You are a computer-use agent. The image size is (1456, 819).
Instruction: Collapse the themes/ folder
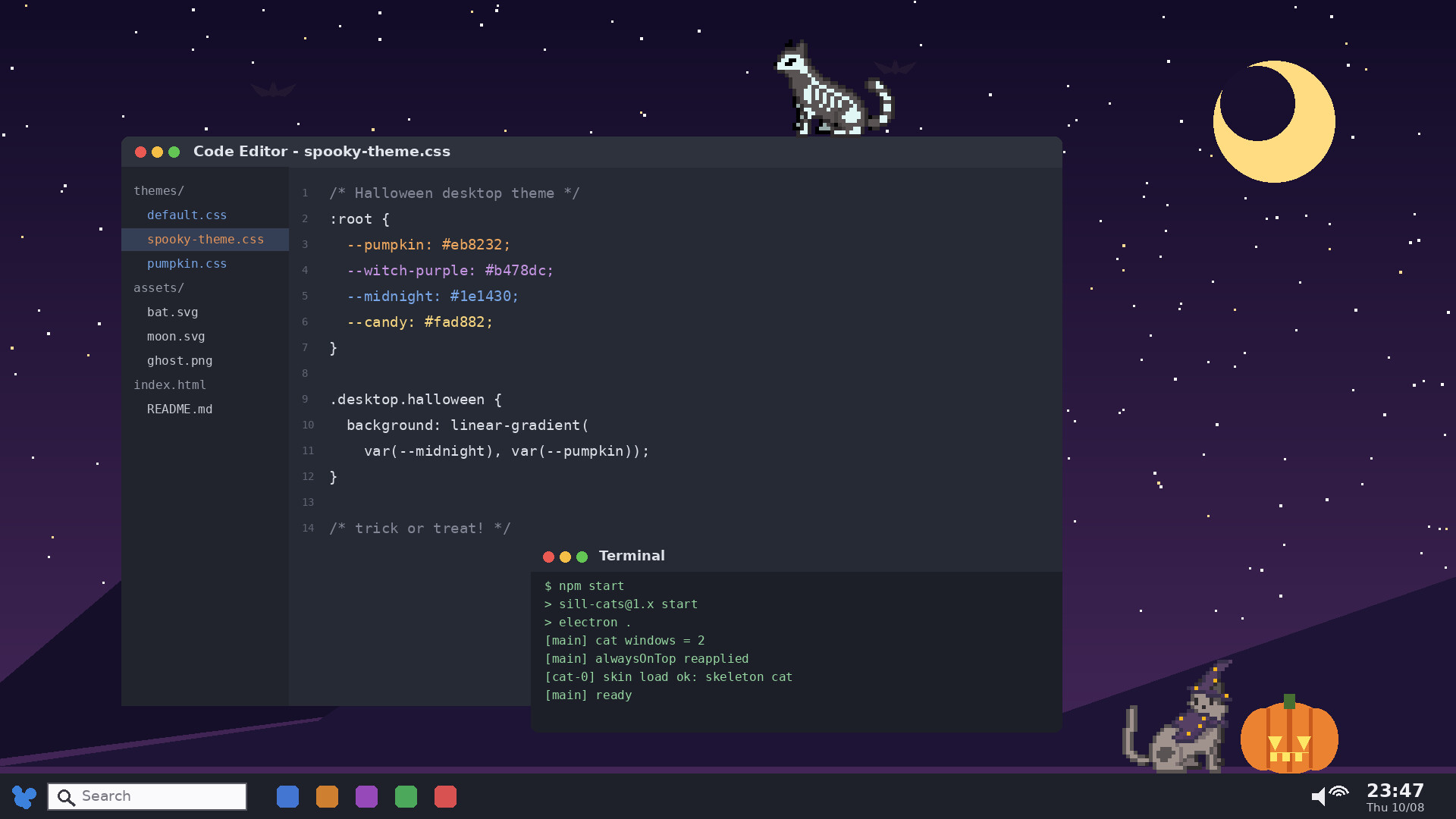(158, 191)
